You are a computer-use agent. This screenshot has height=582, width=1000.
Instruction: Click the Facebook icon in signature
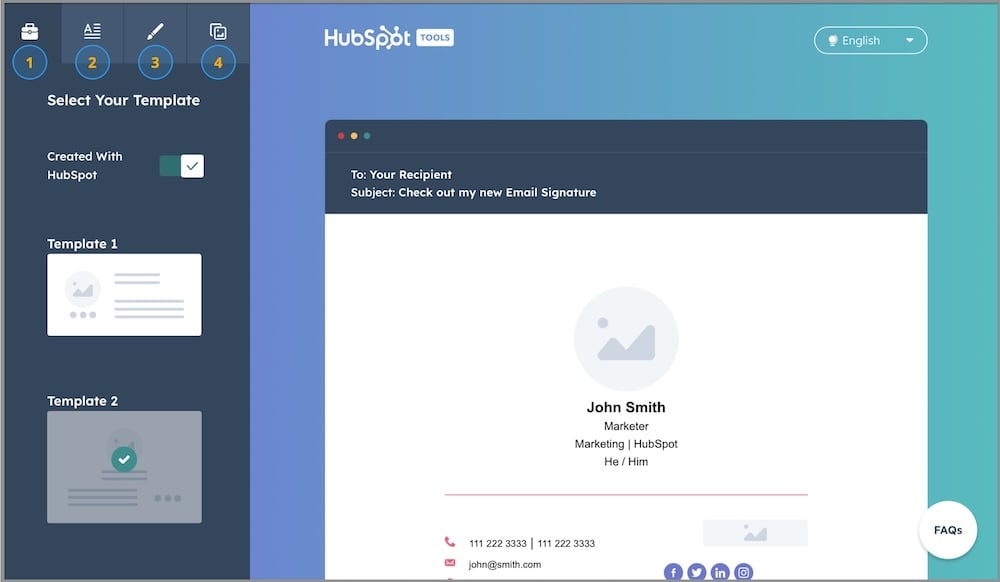[673, 573]
